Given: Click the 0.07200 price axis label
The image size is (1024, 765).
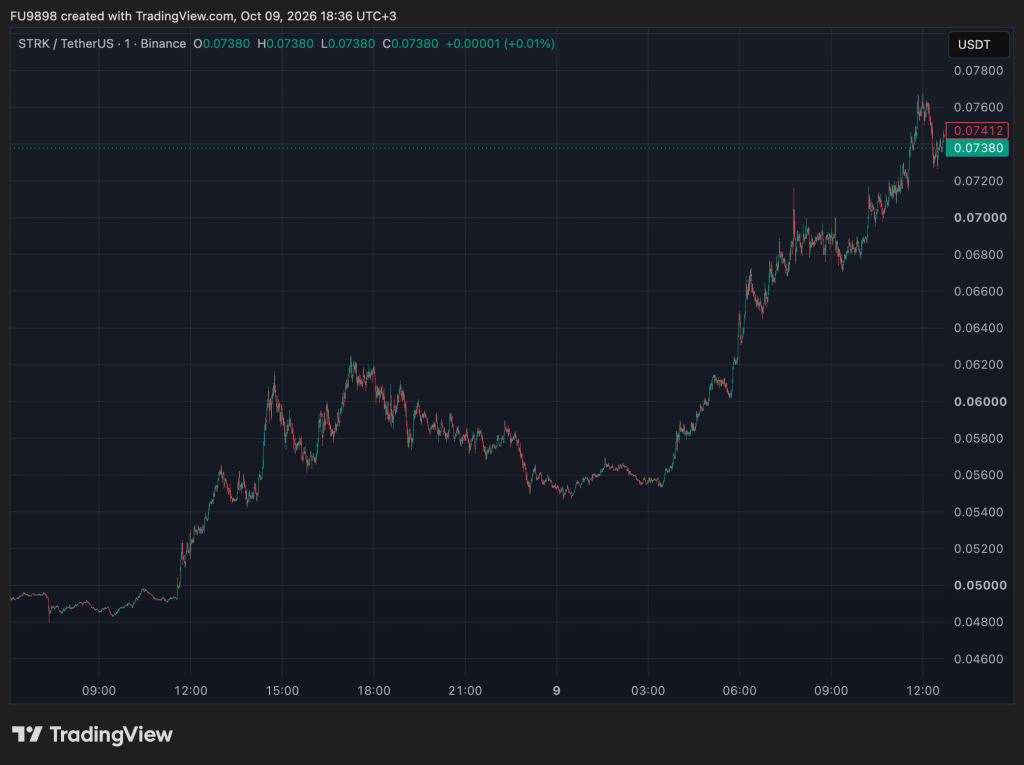Looking at the screenshot, I should pos(978,181).
